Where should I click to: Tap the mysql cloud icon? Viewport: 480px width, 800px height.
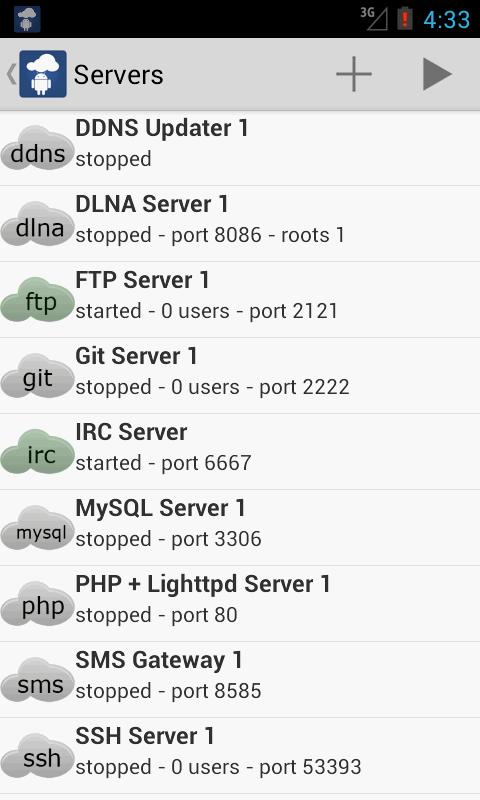[38, 528]
